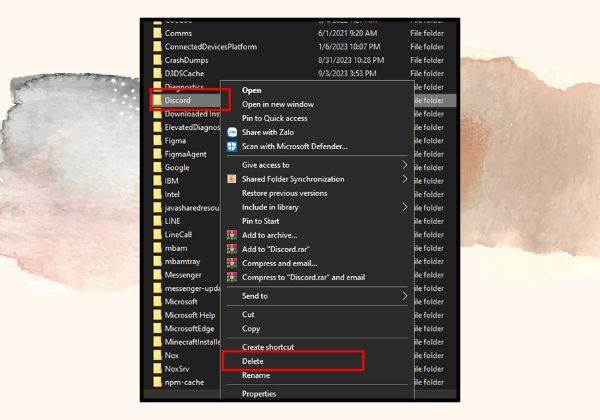The height and width of the screenshot is (420, 600).
Task: Click the date 6/1/2021 9:20 AM
Action: coord(347,33)
